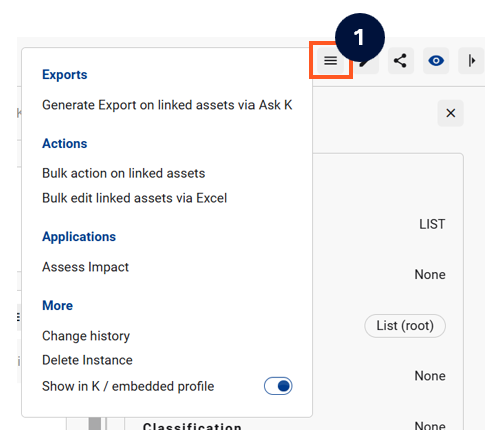Screen dimensions: 504x448
Task: Click the Applications section heading
Action: [x=79, y=237]
